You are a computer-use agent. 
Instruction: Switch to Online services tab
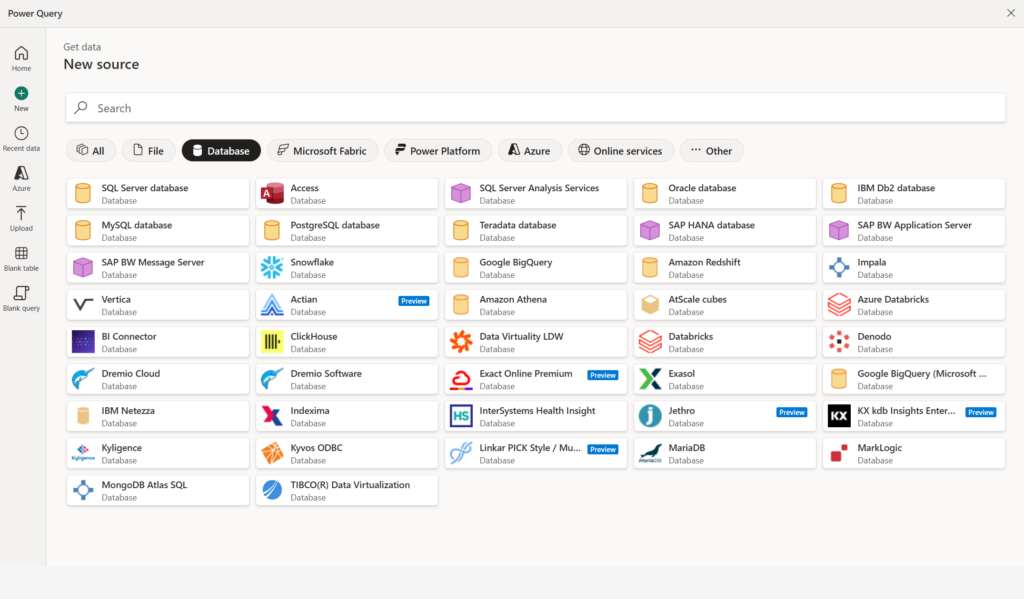pyautogui.click(x=620, y=150)
